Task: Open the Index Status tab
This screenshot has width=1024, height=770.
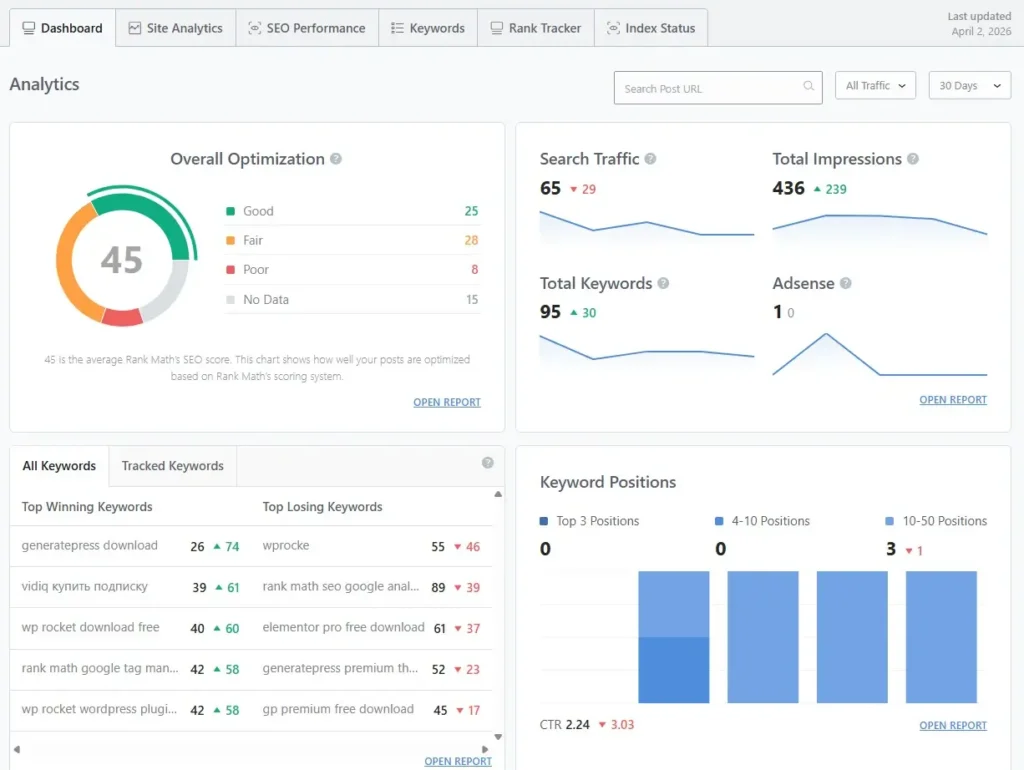Action: tap(650, 28)
